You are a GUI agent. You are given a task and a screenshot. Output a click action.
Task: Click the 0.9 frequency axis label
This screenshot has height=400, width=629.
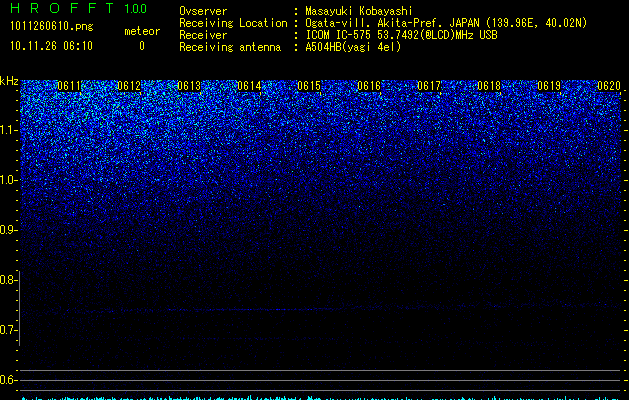coord(7,230)
